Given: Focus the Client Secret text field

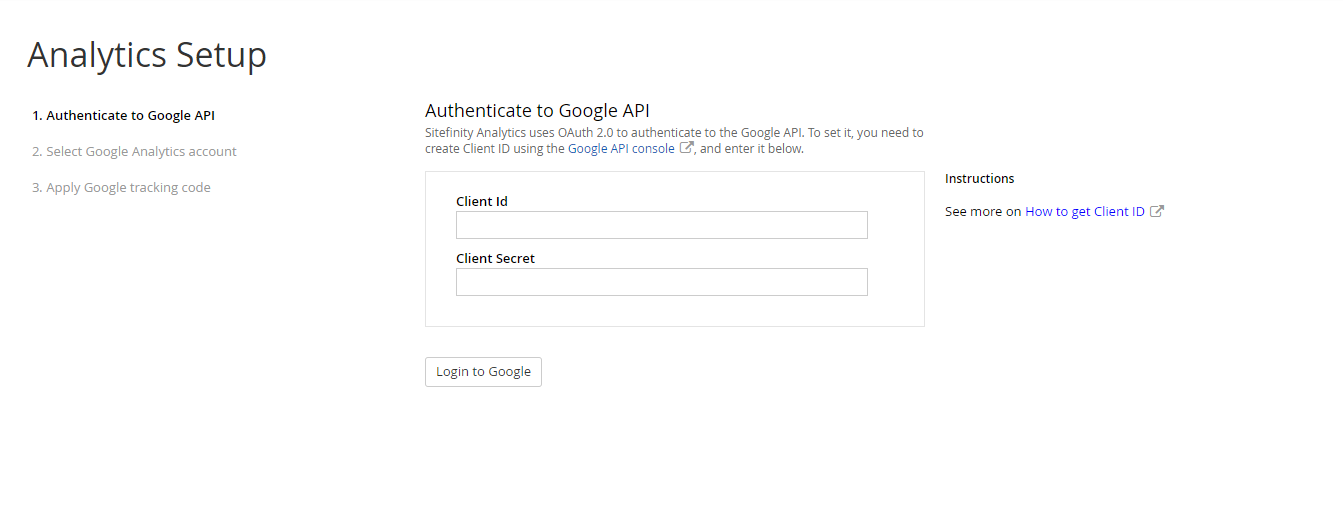Looking at the screenshot, I should pyautogui.click(x=662, y=282).
